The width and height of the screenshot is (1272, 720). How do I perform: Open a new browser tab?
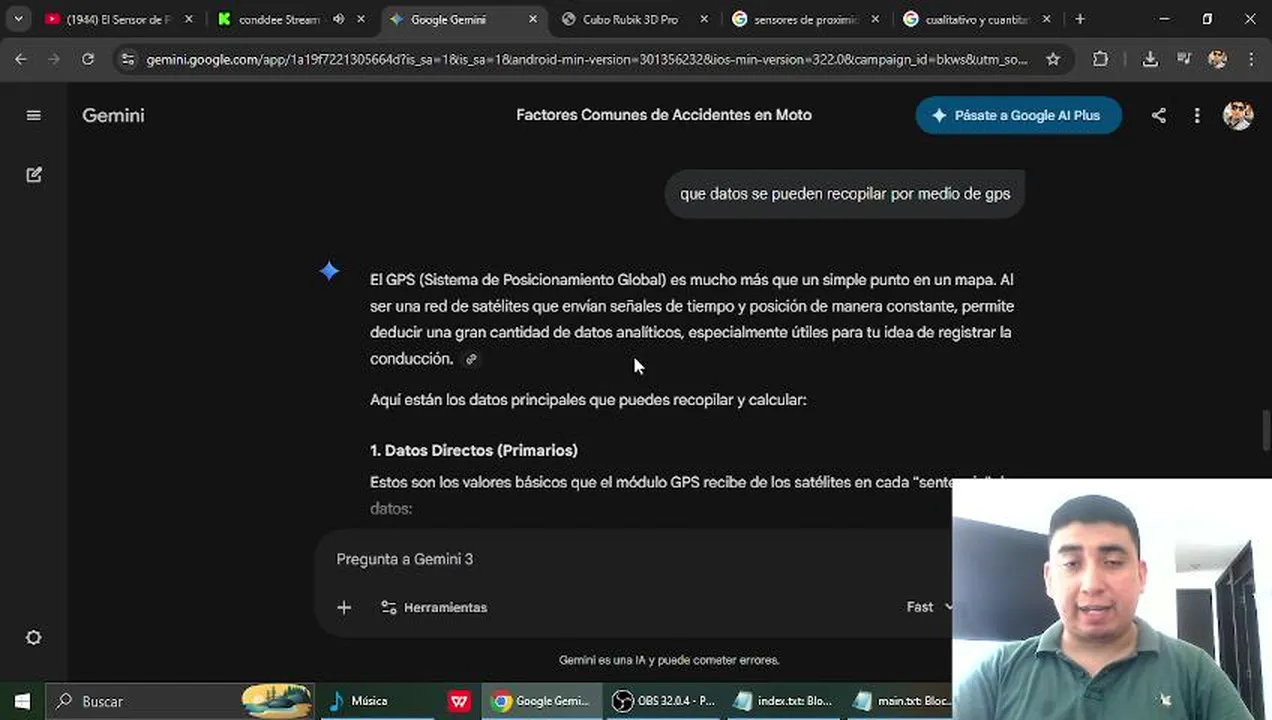(1080, 19)
